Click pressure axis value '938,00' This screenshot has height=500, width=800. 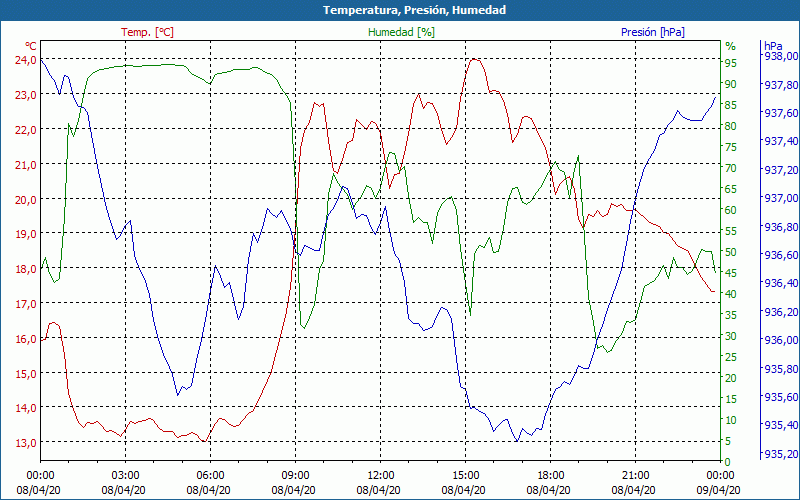pos(782,56)
